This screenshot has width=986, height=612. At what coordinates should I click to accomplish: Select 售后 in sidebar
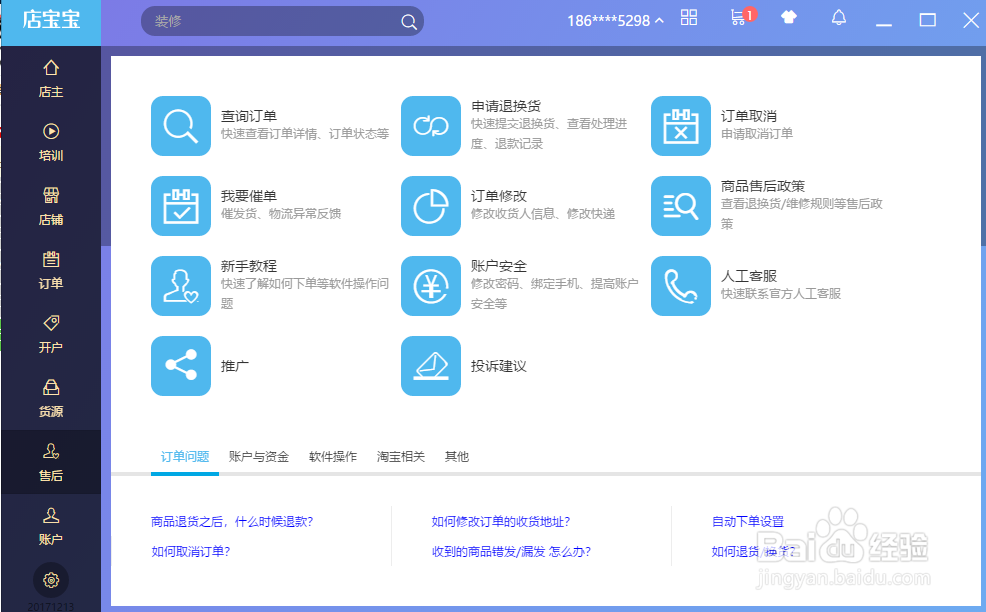coord(51,462)
